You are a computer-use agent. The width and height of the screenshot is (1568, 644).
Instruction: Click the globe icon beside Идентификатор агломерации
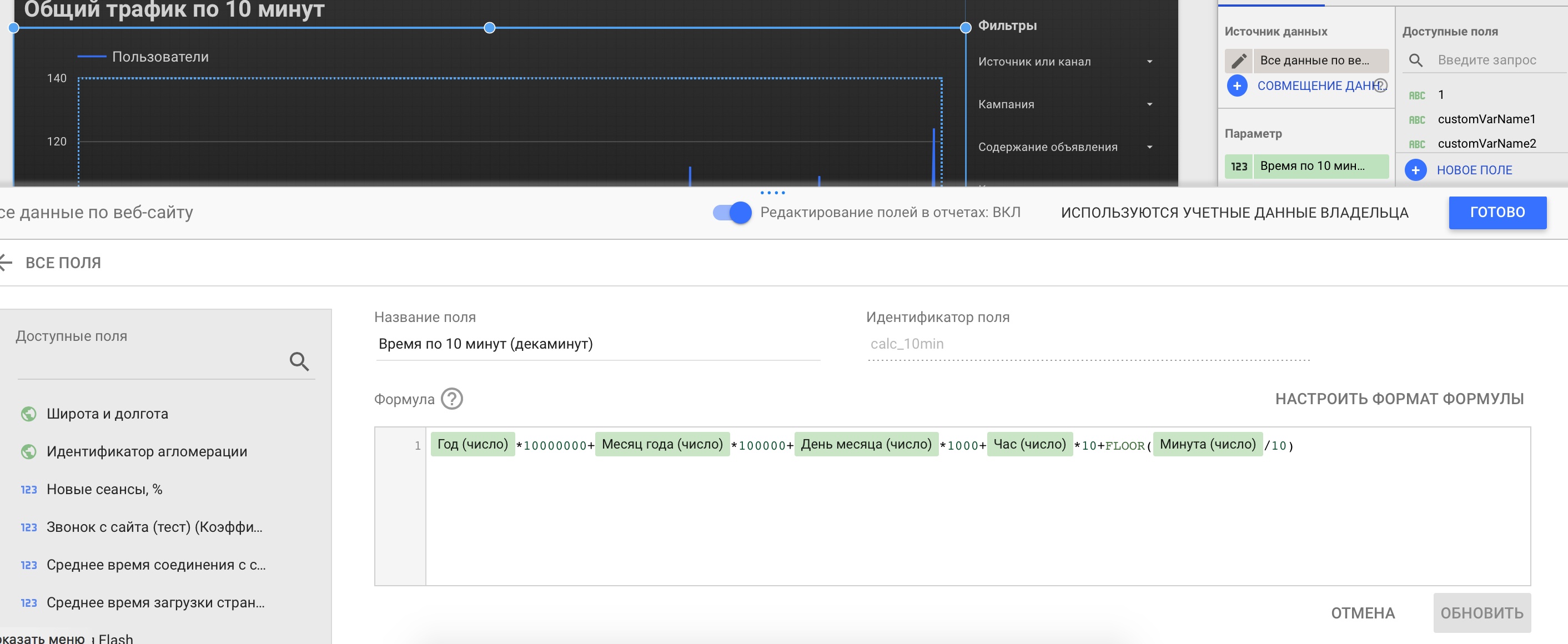(x=29, y=451)
